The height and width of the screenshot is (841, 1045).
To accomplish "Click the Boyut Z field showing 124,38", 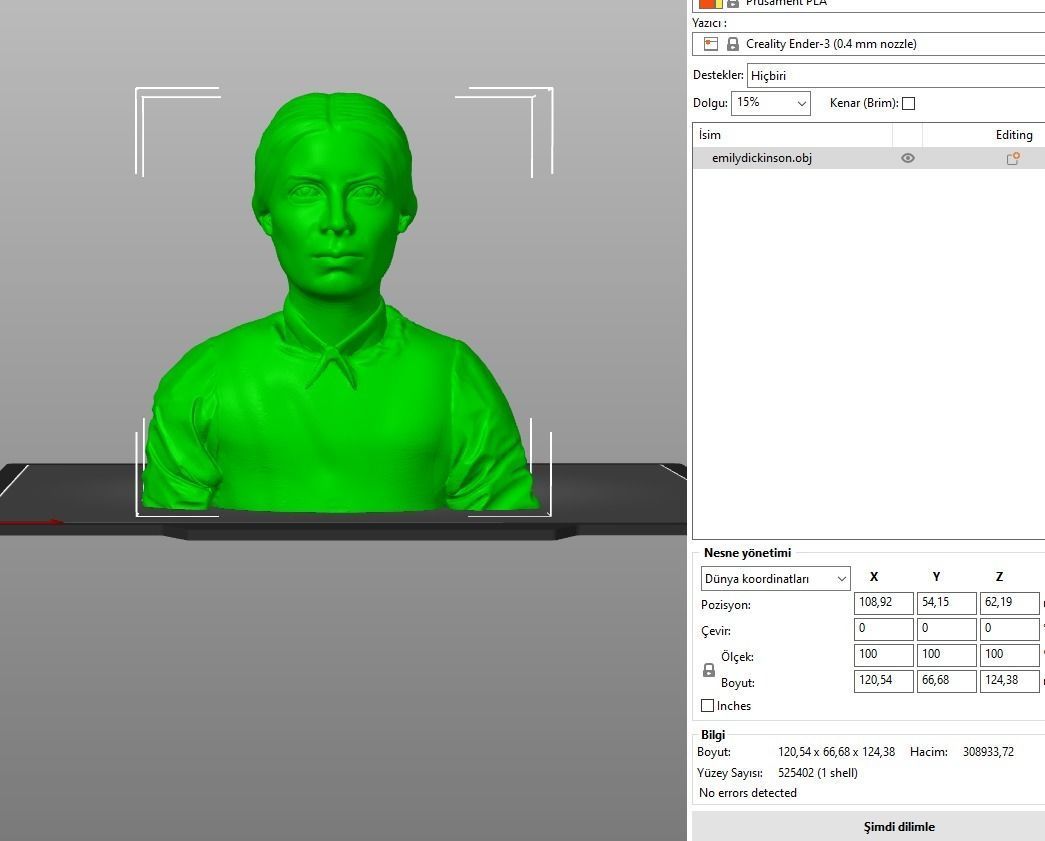I will [x=1010, y=681].
